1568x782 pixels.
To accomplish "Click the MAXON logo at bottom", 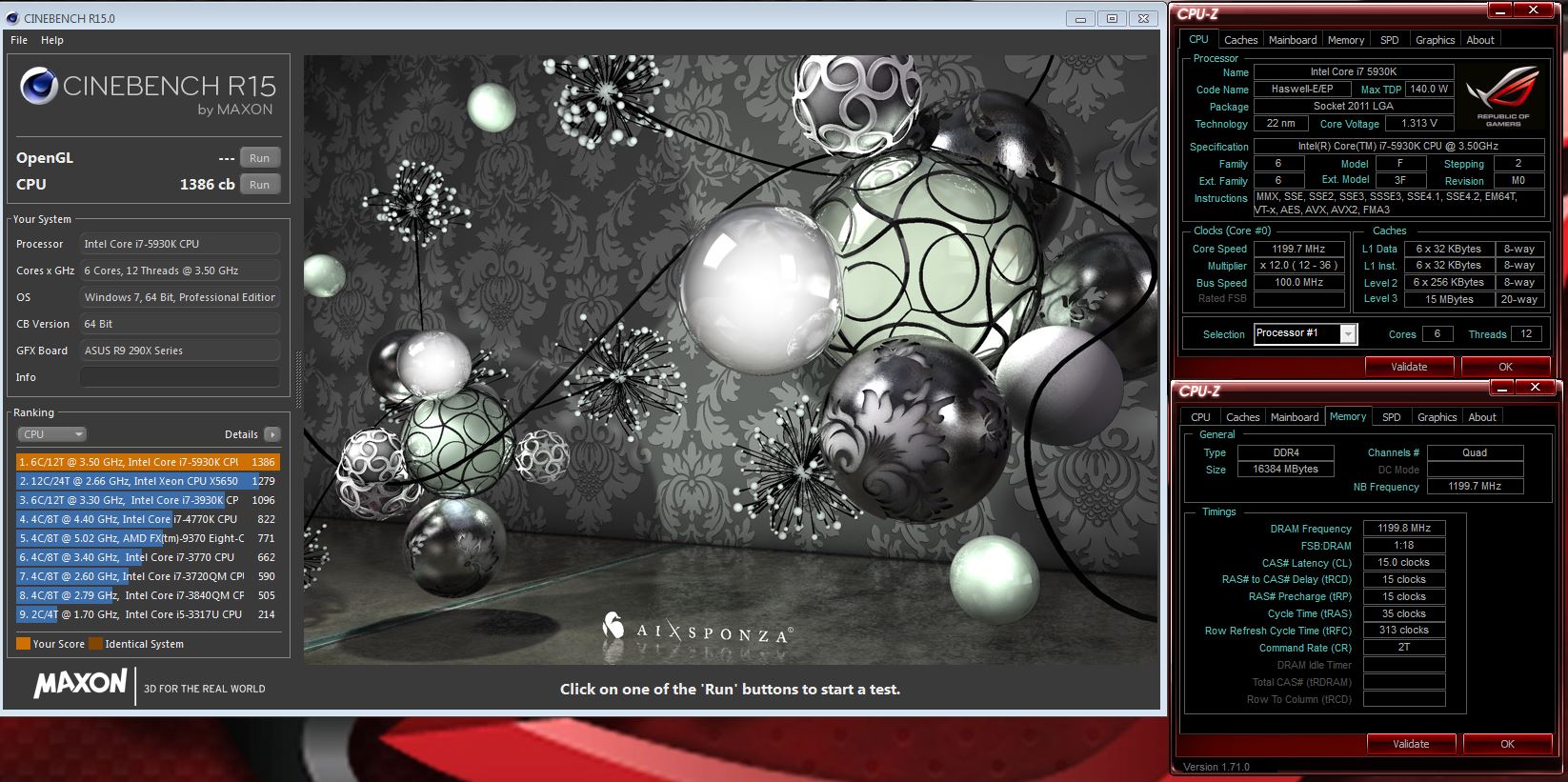I will (x=81, y=683).
